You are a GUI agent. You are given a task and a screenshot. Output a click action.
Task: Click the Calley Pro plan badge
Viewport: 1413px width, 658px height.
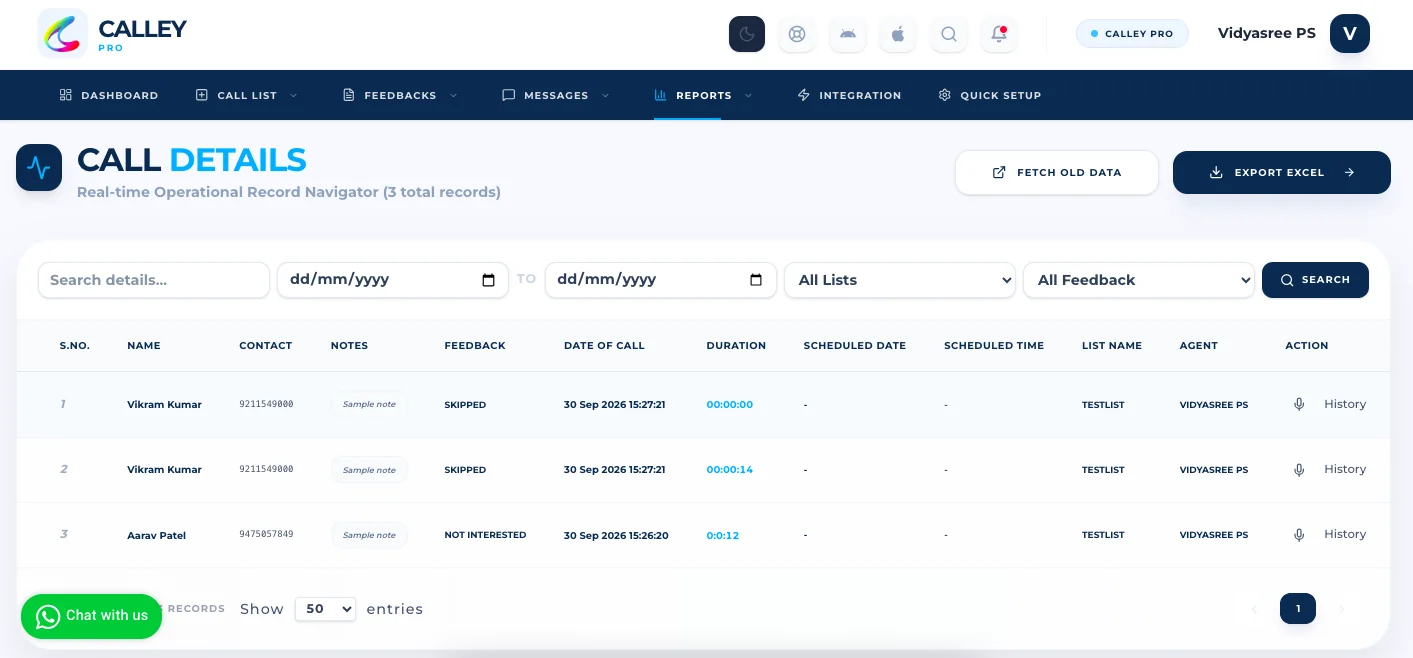(1132, 34)
